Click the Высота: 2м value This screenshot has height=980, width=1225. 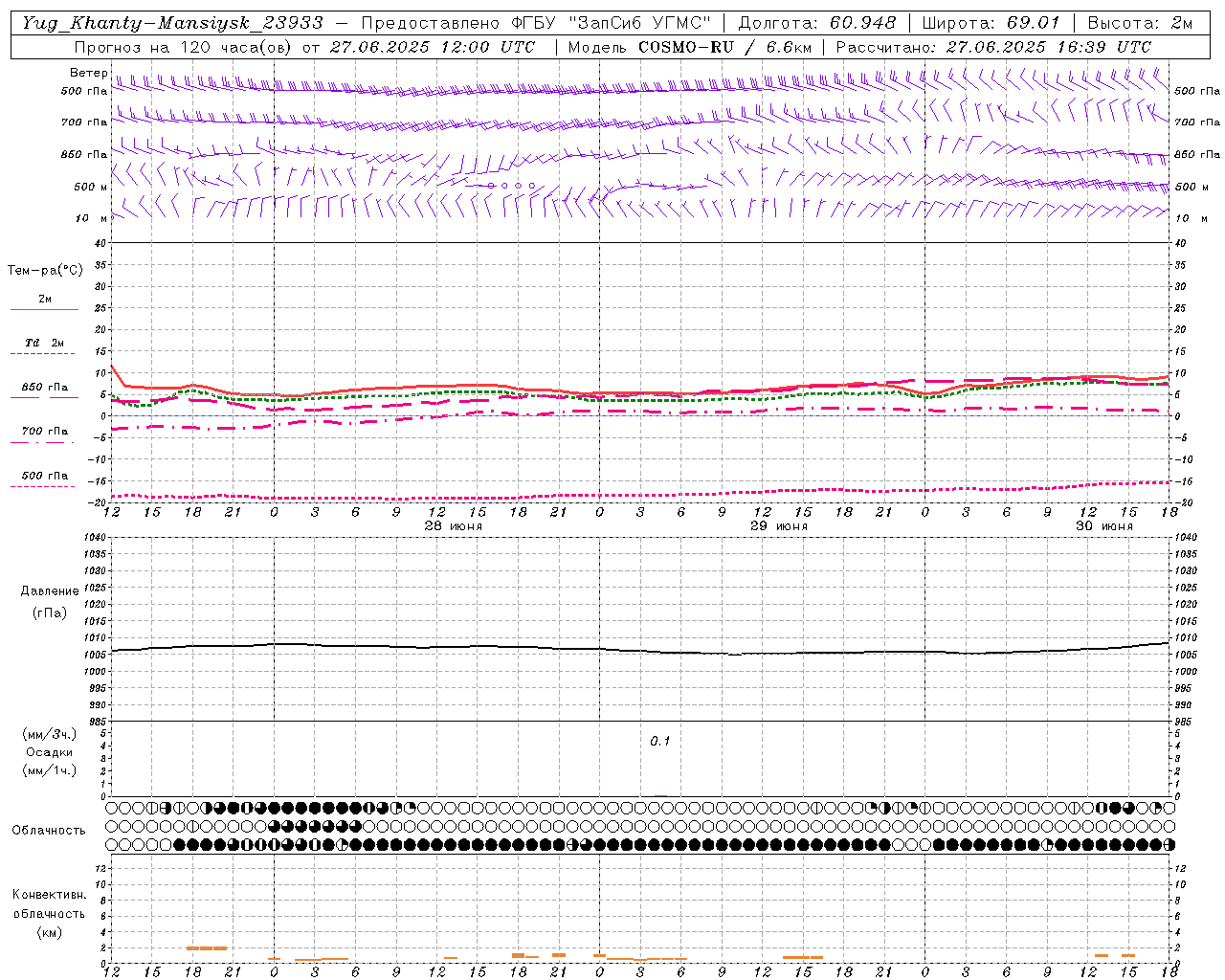pyautogui.click(x=1140, y=23)
